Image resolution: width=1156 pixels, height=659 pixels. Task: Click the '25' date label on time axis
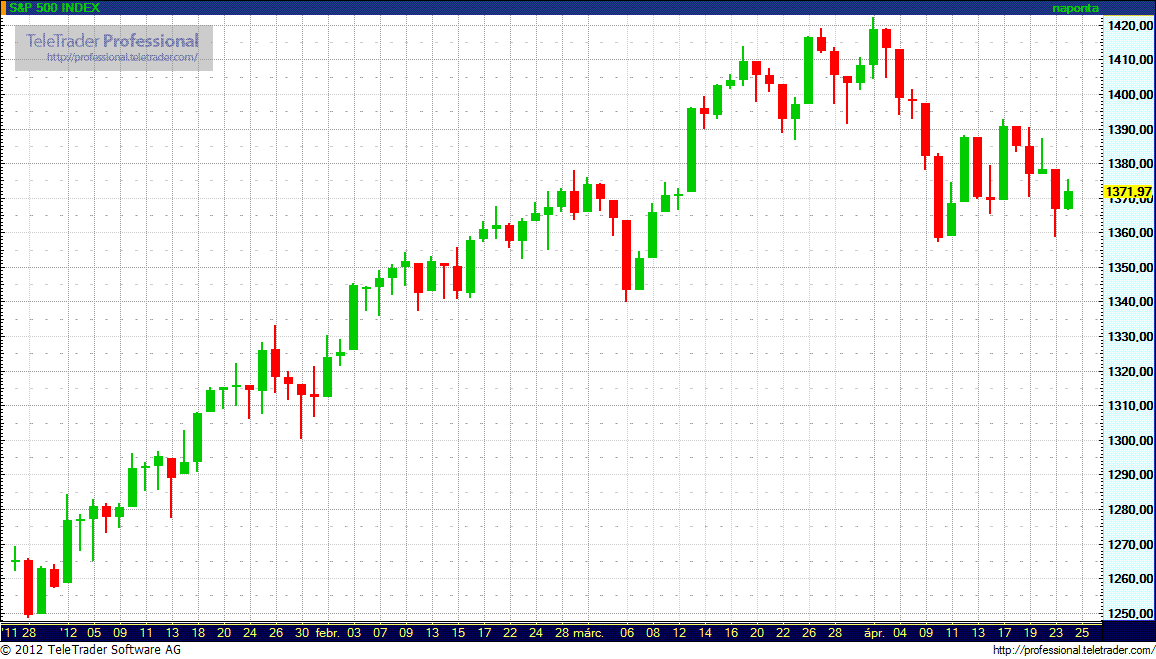1082,632
